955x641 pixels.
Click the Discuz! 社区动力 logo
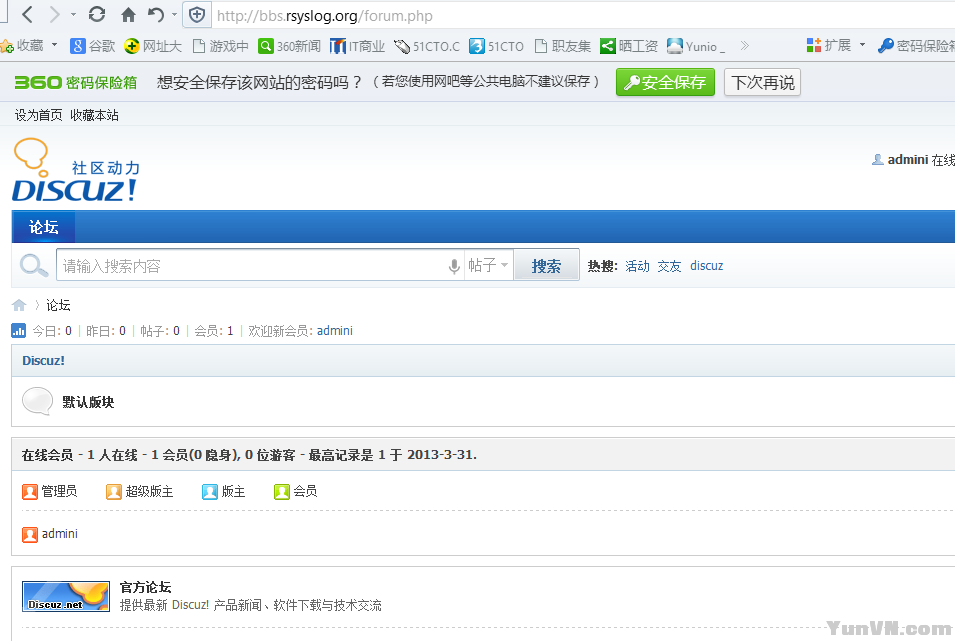coord(76,170)
